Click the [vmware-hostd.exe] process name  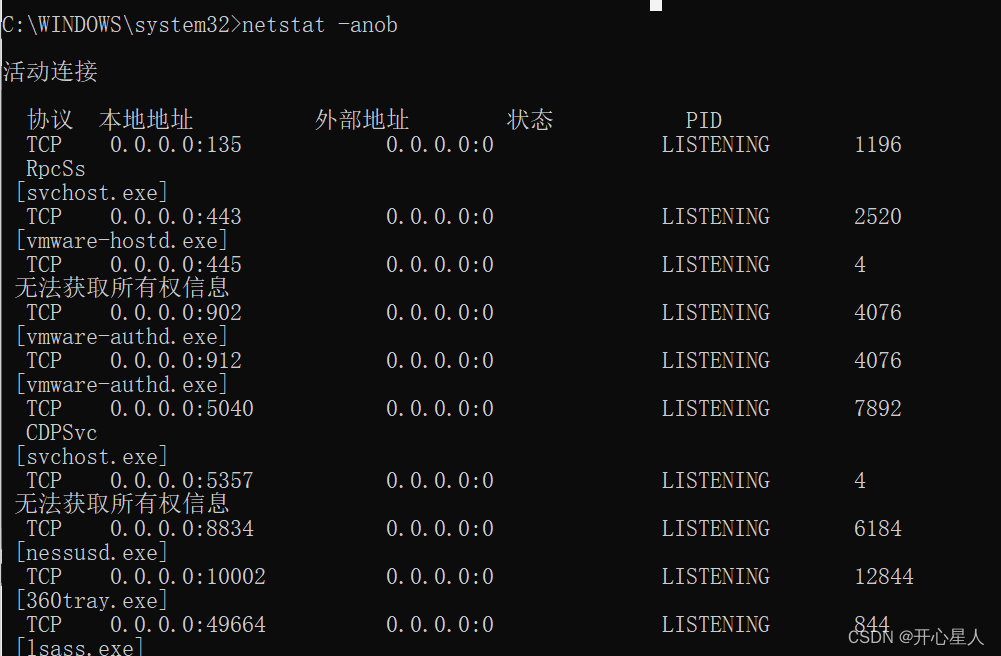[x=122, y=241]
